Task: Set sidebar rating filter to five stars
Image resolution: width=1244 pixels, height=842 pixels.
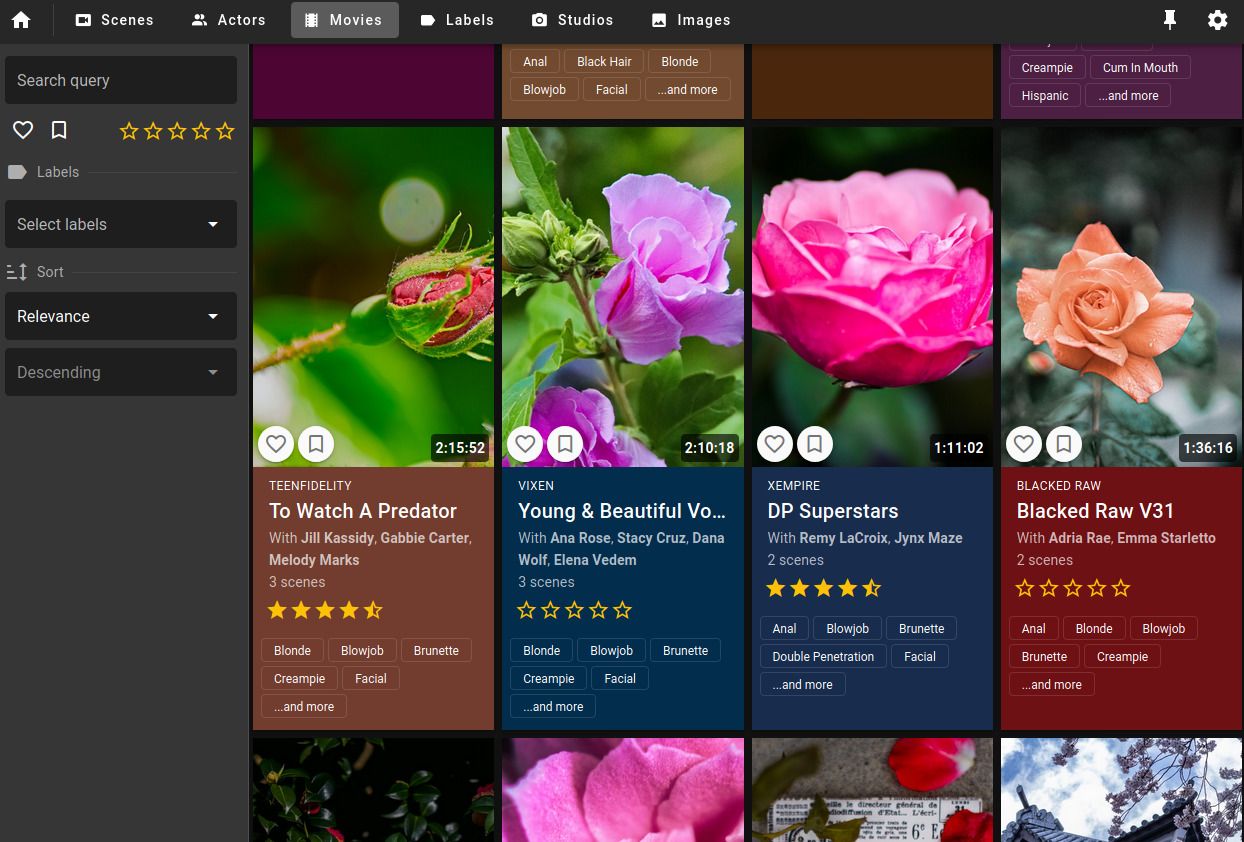Action: pos(225,131)
